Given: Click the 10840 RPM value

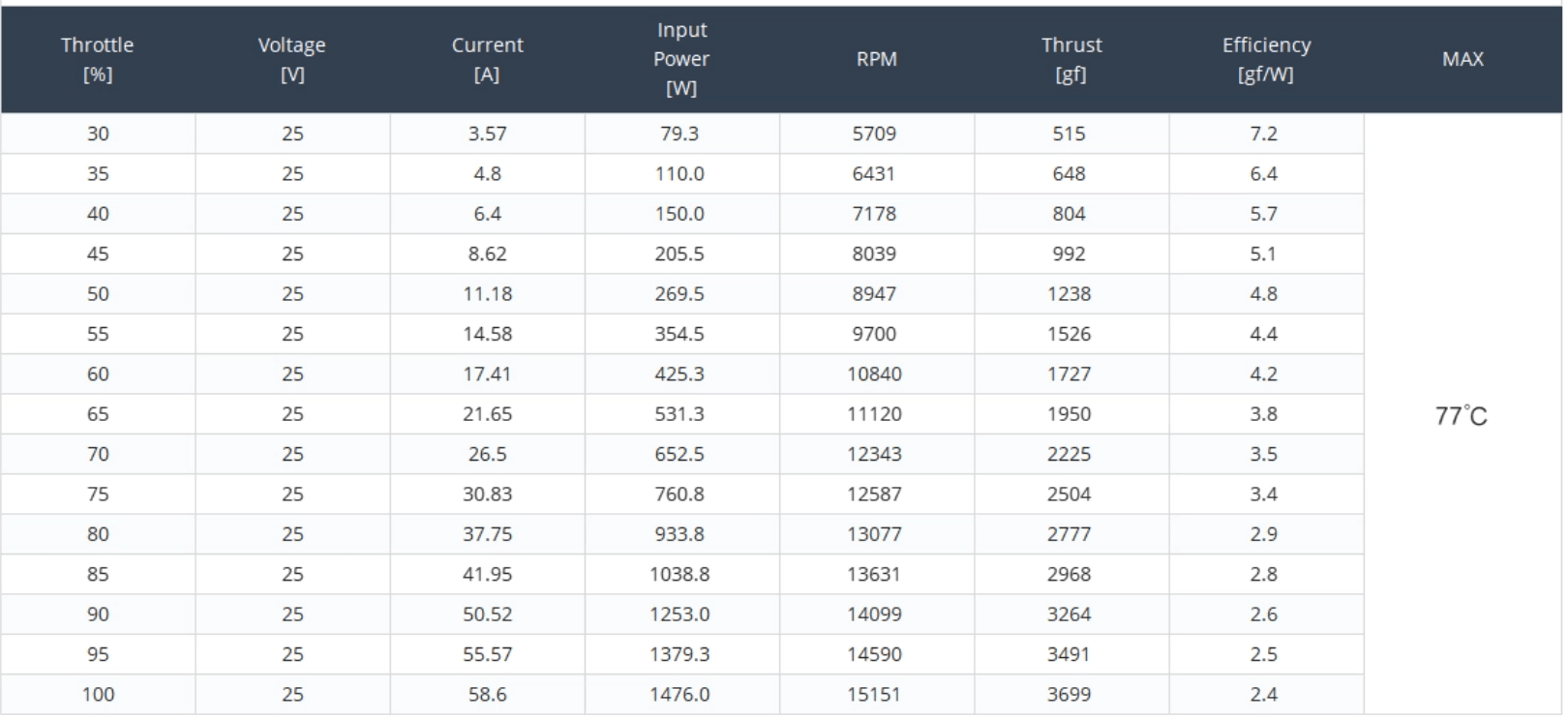Looking at the screenshot, I should tap(874, 375).
